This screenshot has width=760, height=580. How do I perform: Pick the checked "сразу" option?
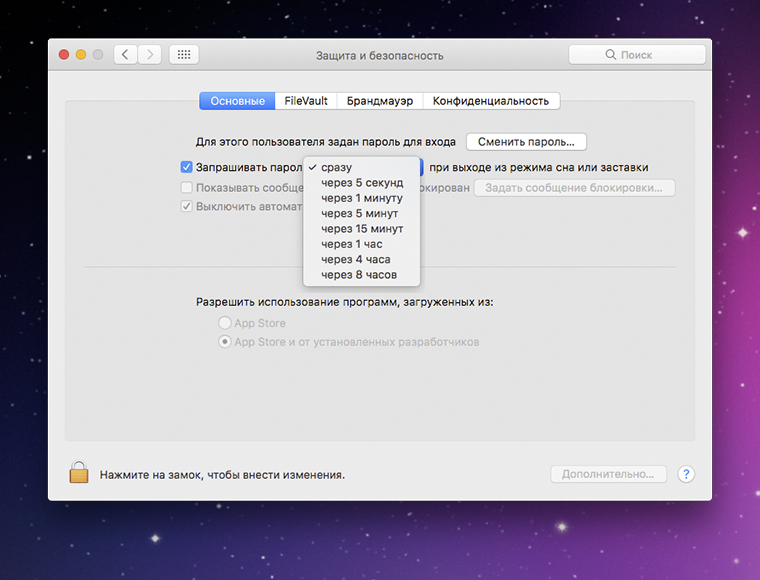pos(337,167)
